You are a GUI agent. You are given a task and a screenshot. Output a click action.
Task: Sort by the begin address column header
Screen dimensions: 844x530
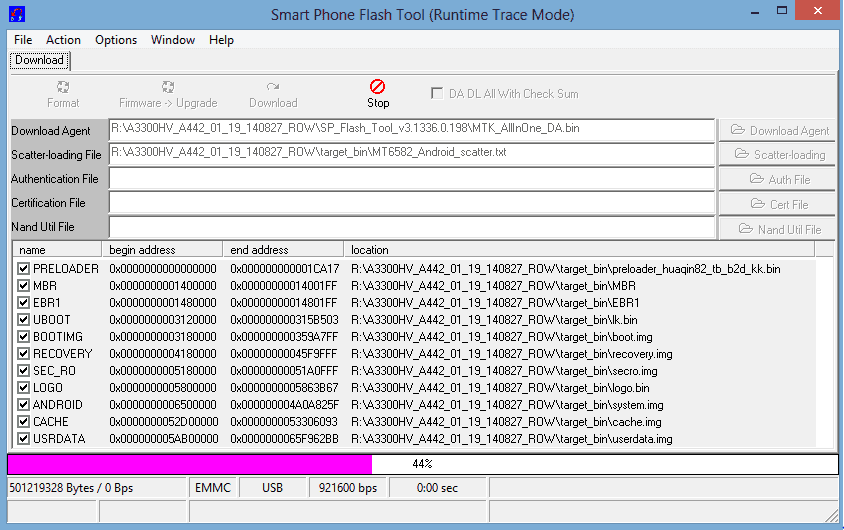pos(162,250)
